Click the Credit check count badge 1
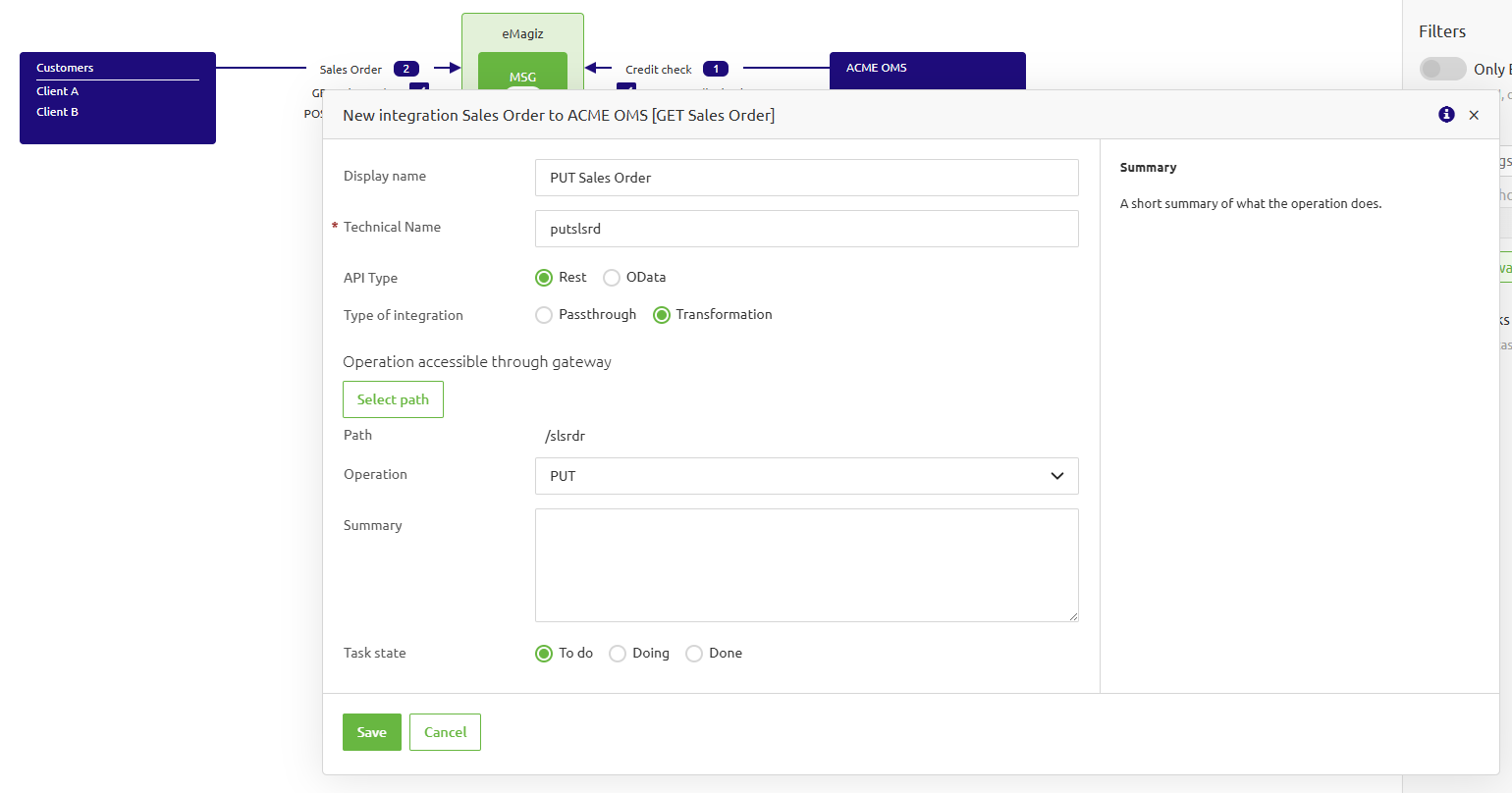 click(x=716, y=69)
